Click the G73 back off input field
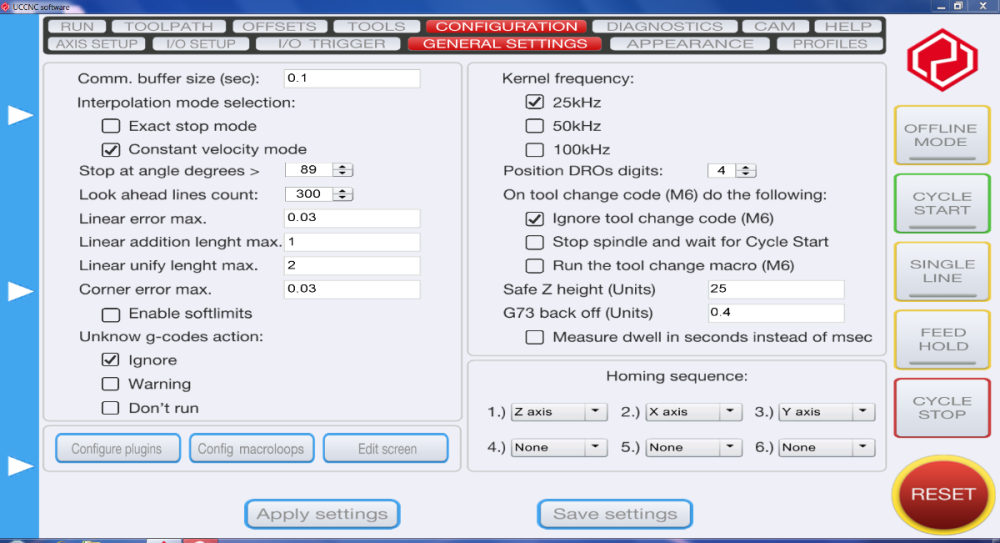 [776, 313]
